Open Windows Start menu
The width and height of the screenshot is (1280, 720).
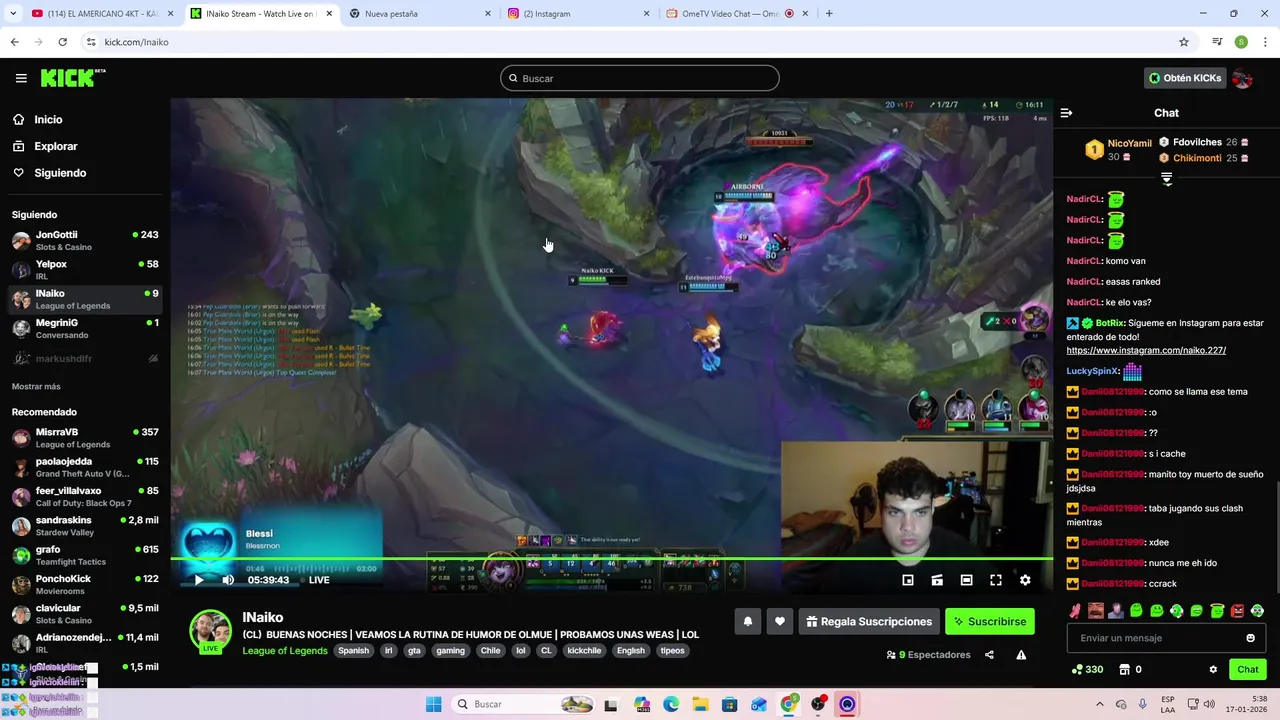click(x=433, y=704)
